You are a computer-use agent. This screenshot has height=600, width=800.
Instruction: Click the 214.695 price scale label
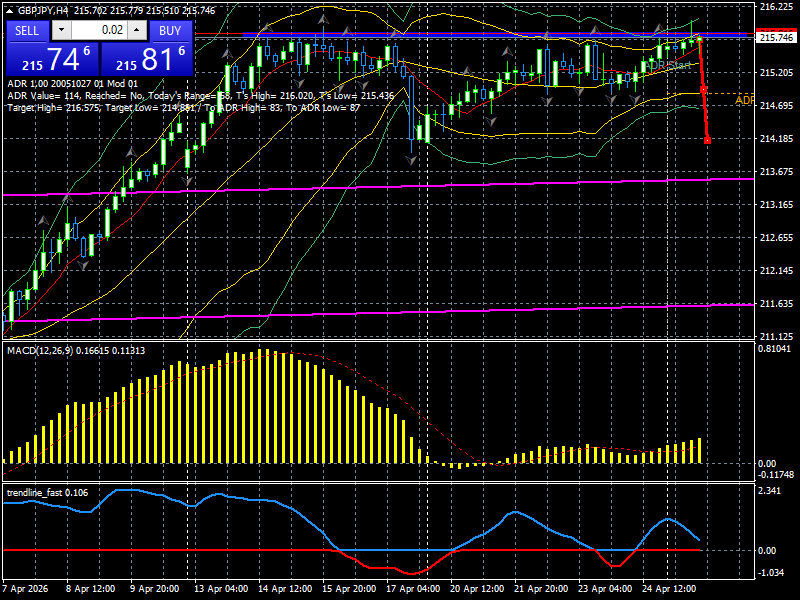776,106
